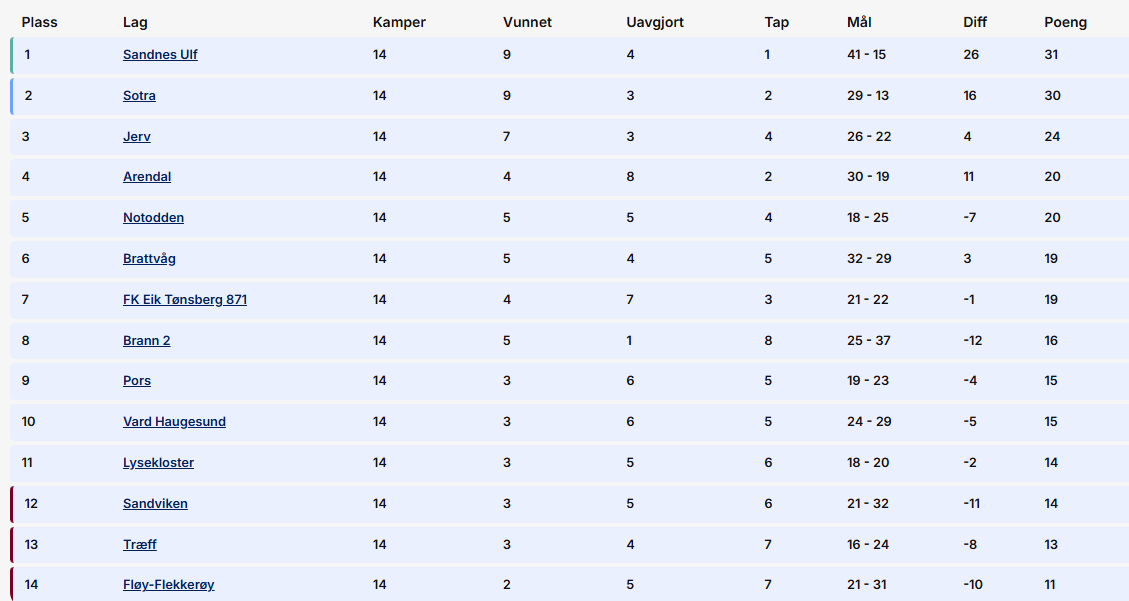Select the Træff team link
This screenshot has height=601, width=1129.
(140, 545)
